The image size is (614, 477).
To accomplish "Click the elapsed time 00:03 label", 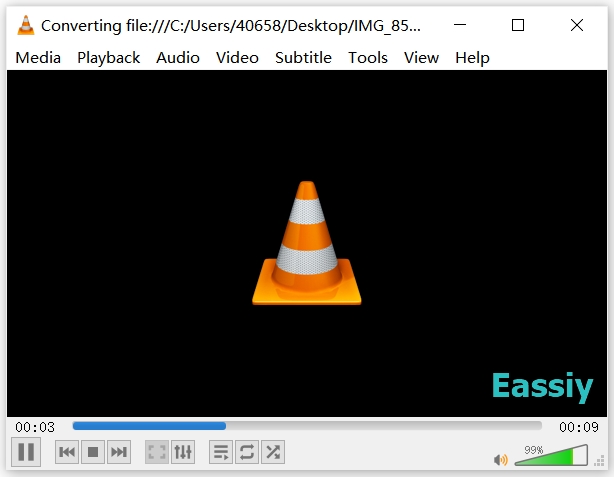I will (x=35, y=427).
